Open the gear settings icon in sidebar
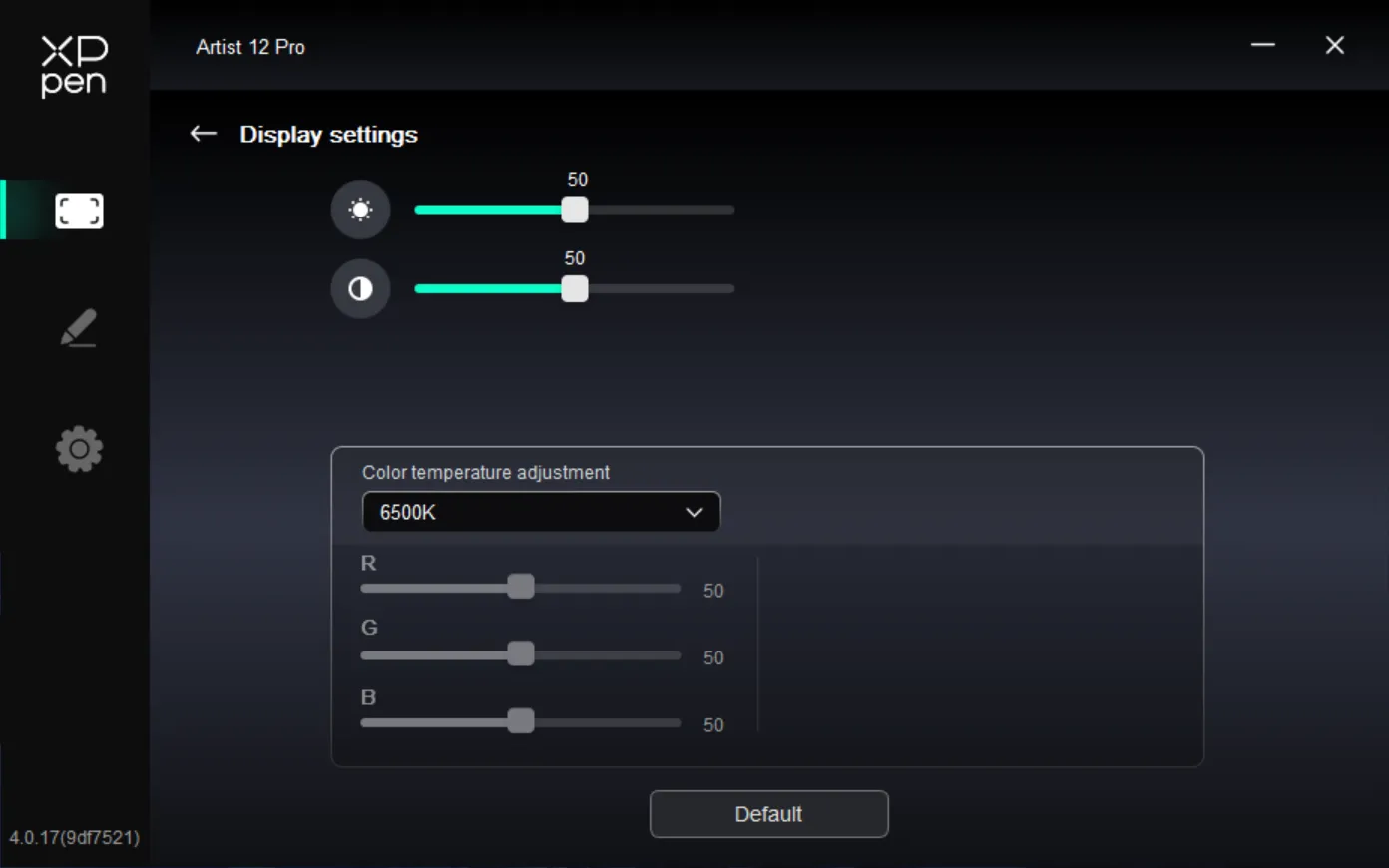The width and height of the screenshot is (1389, 868). pos(79,449)
